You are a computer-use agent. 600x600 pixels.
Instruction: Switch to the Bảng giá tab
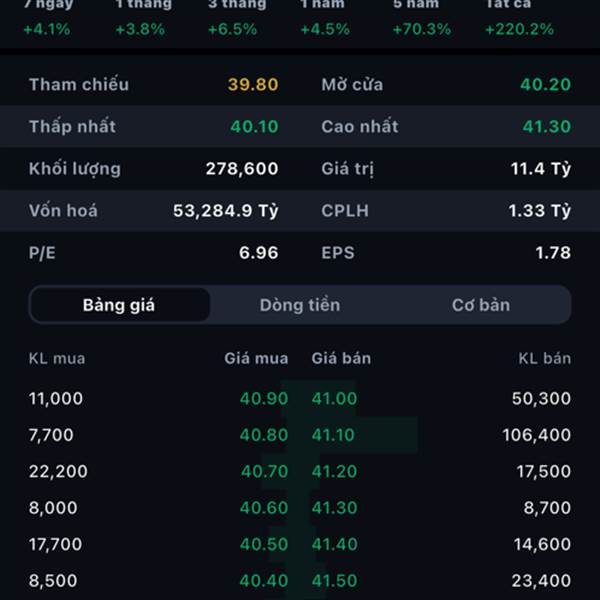click(x=119, y=305)
